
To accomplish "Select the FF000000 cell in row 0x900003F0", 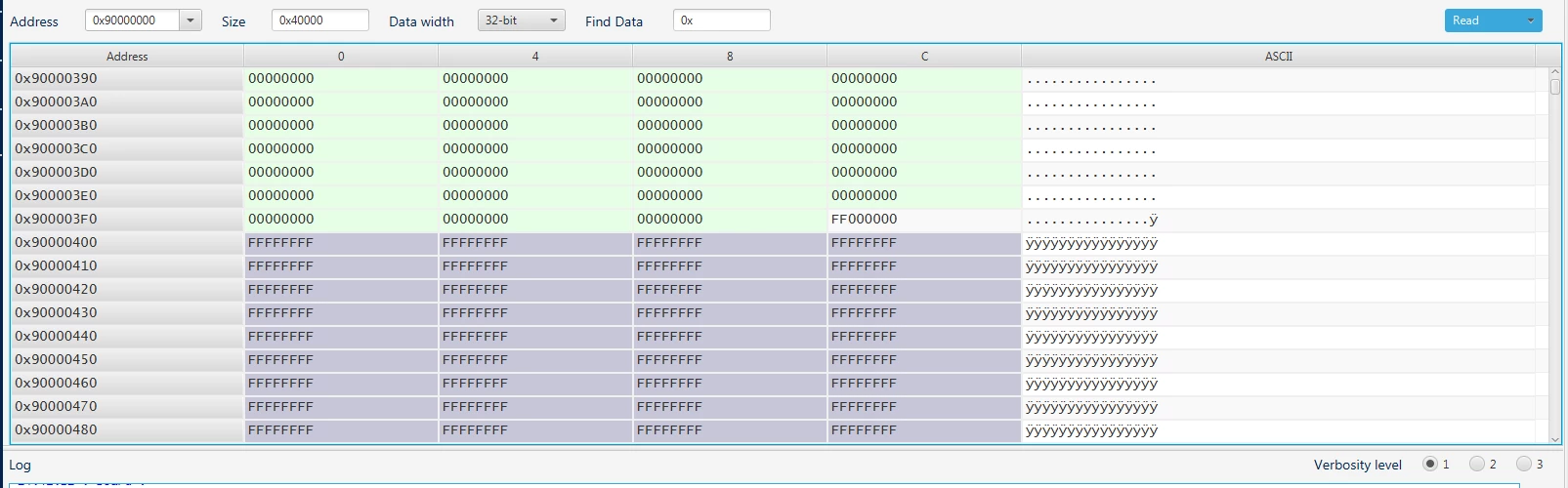I will [924, 220].
